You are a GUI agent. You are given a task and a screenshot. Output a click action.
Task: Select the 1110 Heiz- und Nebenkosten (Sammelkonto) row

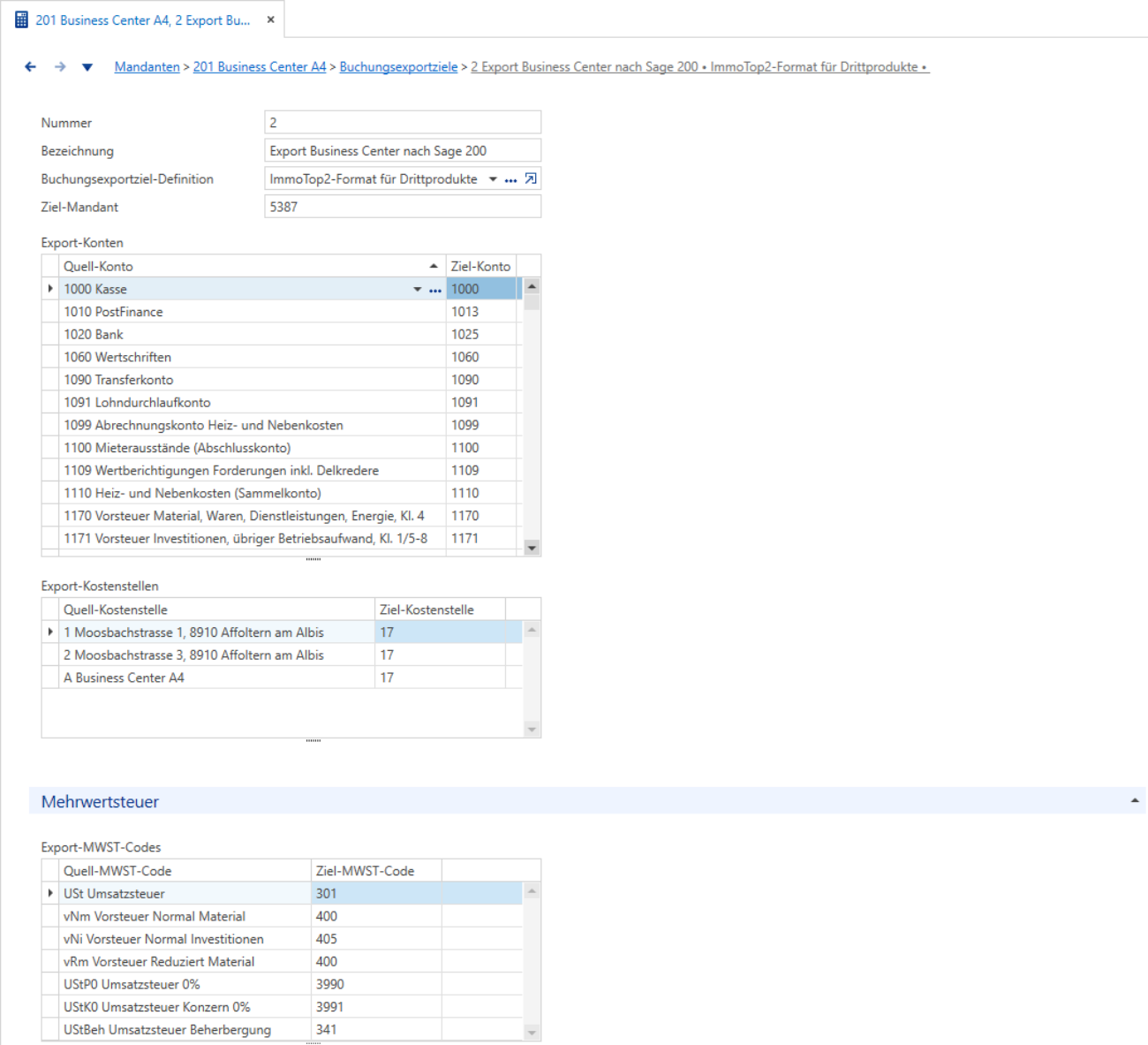(282, 493)
